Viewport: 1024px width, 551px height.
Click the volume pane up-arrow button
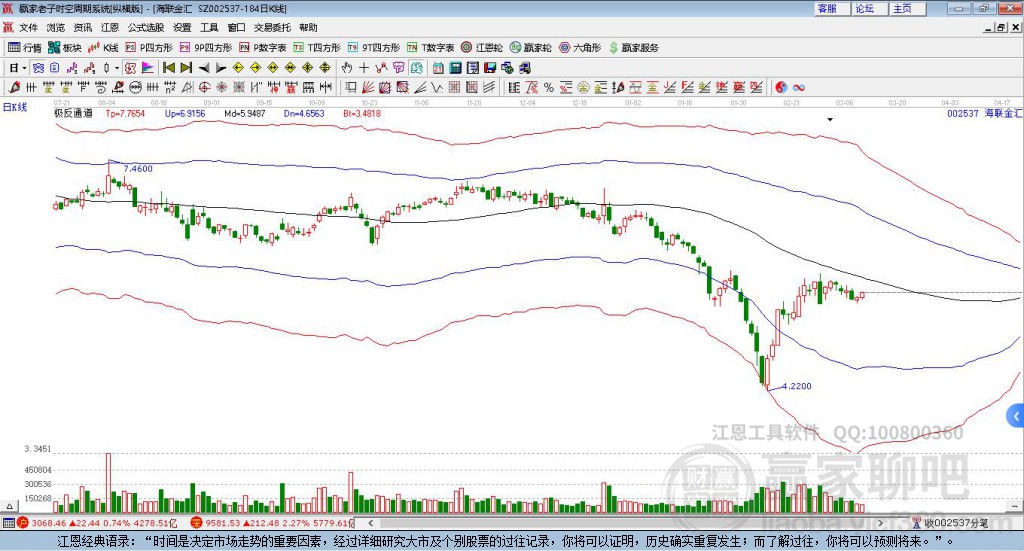tap(9, 506)
